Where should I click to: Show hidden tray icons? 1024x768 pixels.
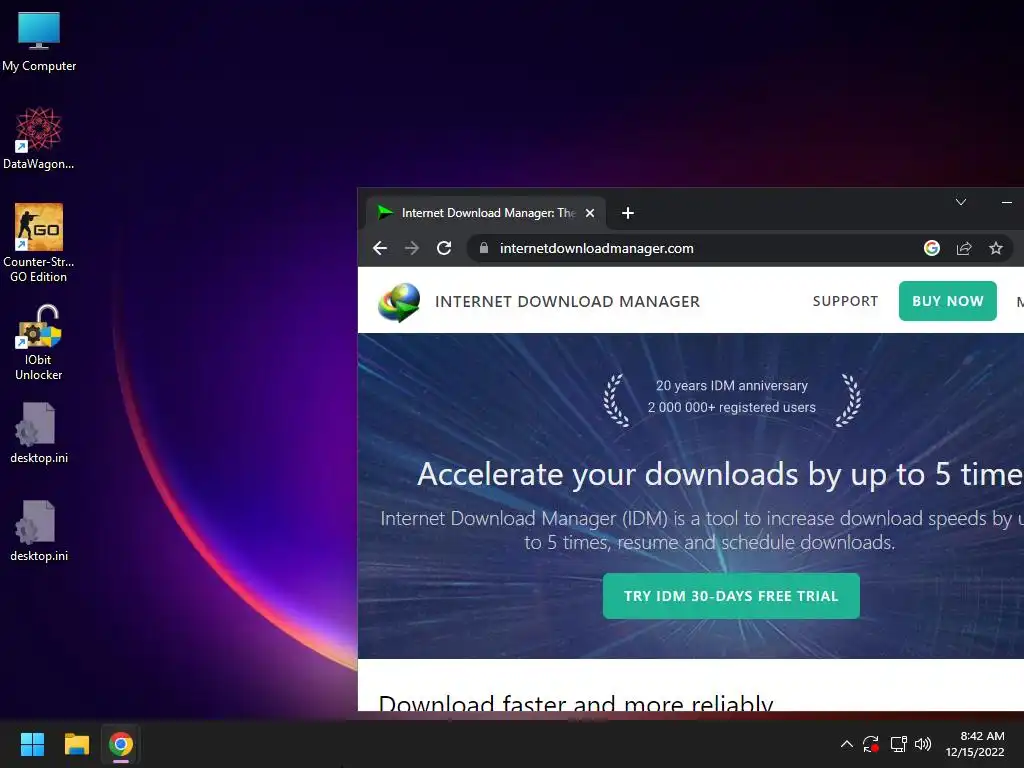[846, 744]
